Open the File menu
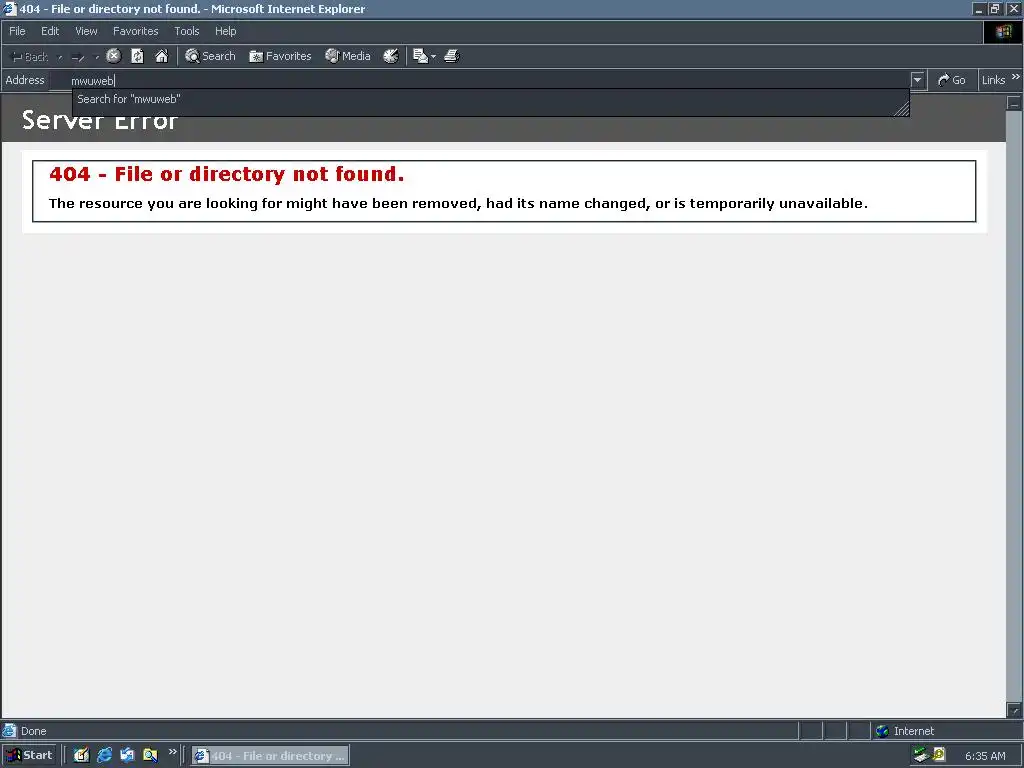Viewport: 1024px width, 768px height. (x=17, y=31)
